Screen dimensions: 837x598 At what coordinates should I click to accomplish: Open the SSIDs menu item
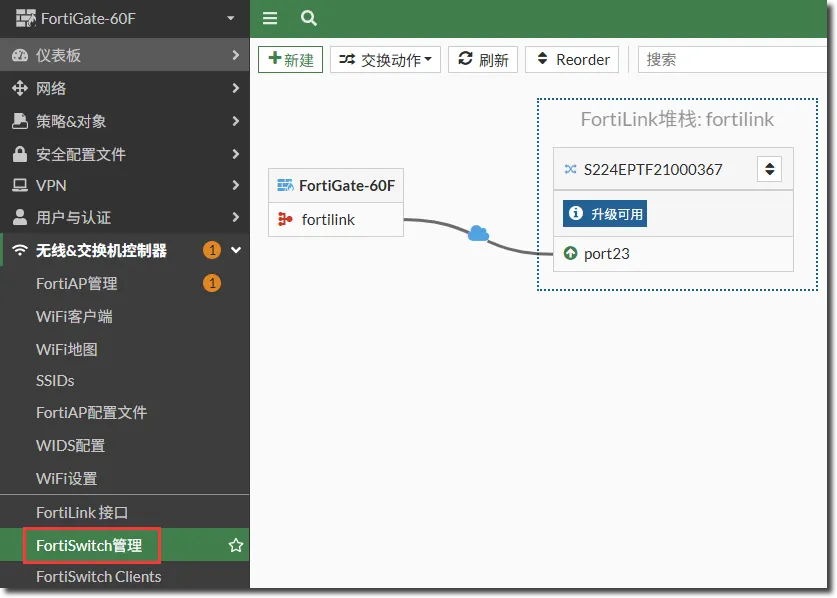55,381
